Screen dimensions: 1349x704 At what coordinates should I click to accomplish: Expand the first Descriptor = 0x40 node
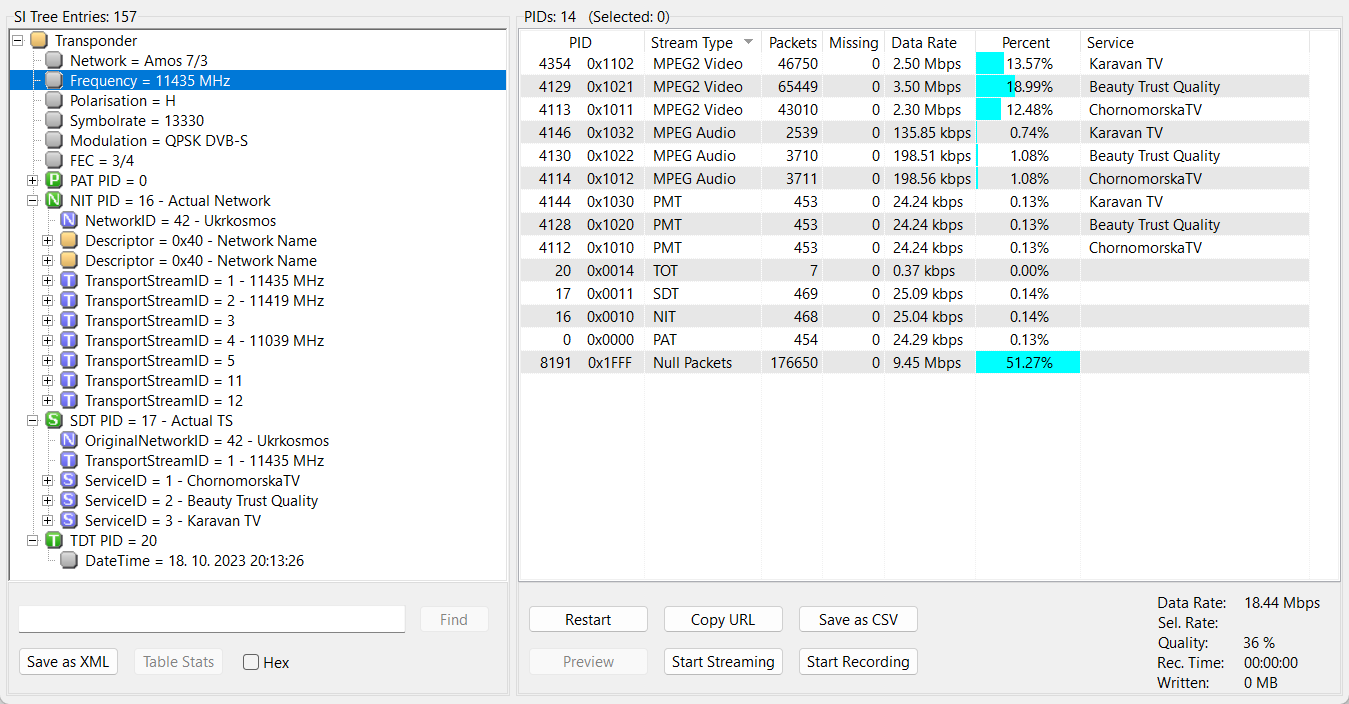[x=48, y=241]
